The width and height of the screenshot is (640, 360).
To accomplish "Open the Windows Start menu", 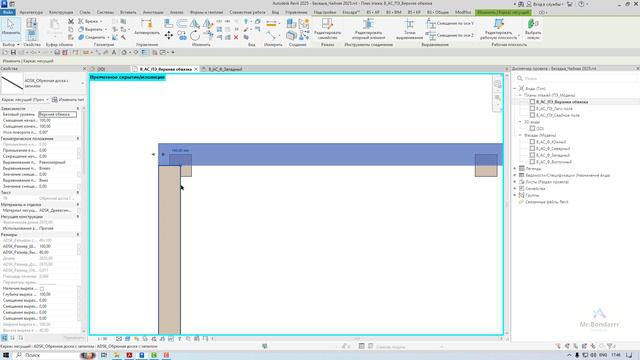I will tap(6, 356).
